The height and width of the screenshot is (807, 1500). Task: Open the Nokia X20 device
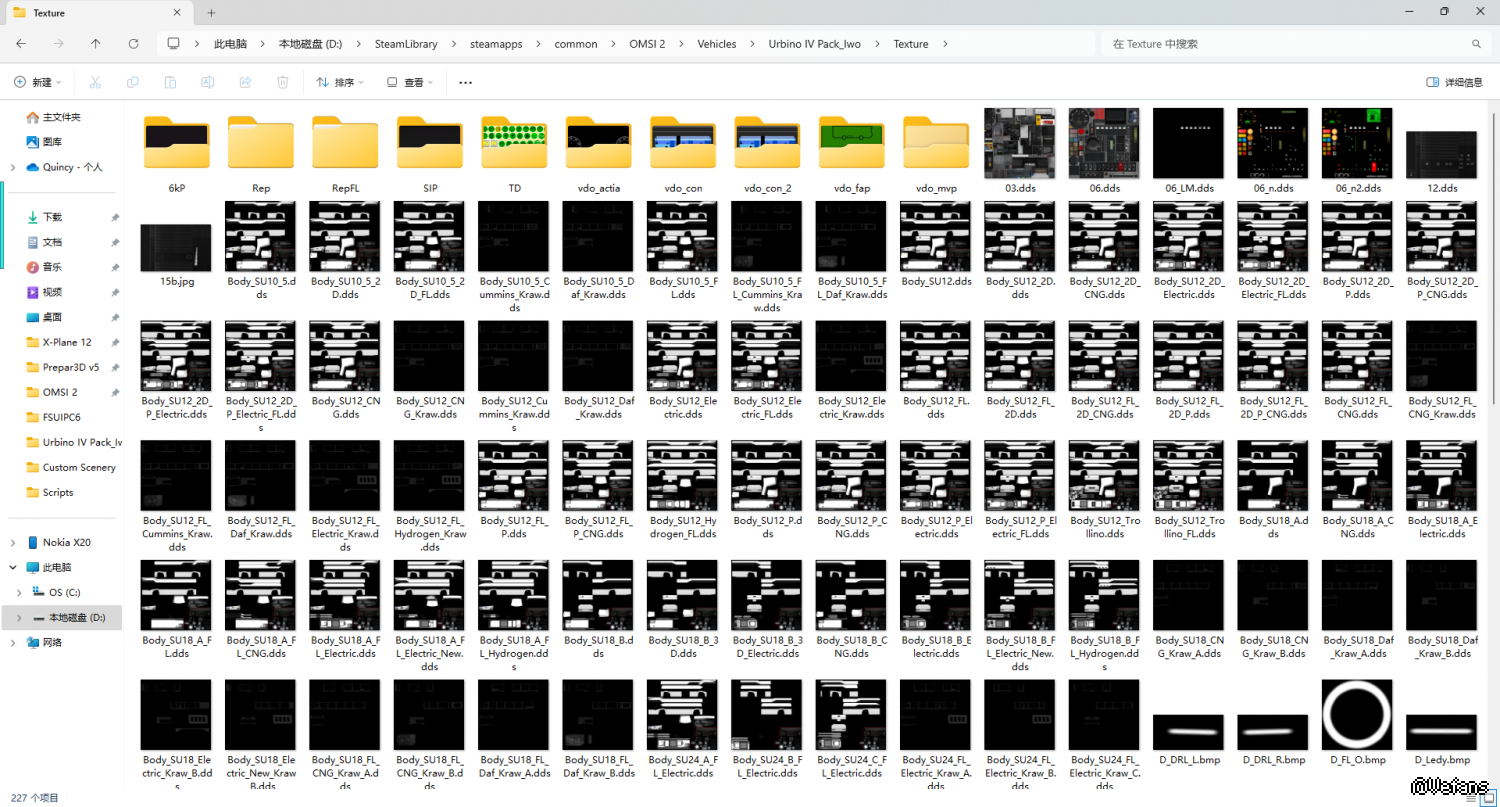pyautogui.click(x=66, y=542)
